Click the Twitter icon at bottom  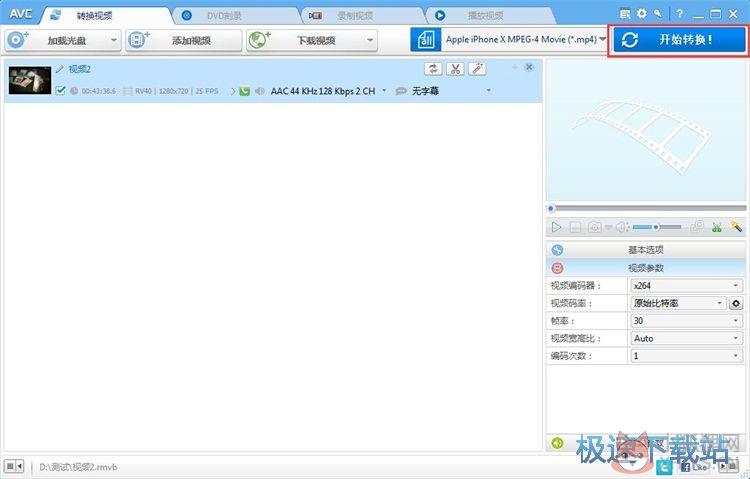(664, 467)
